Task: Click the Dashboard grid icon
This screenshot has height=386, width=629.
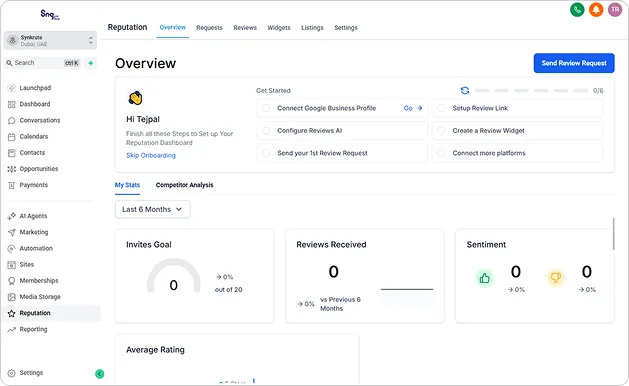Action: (x=12, y=104)
